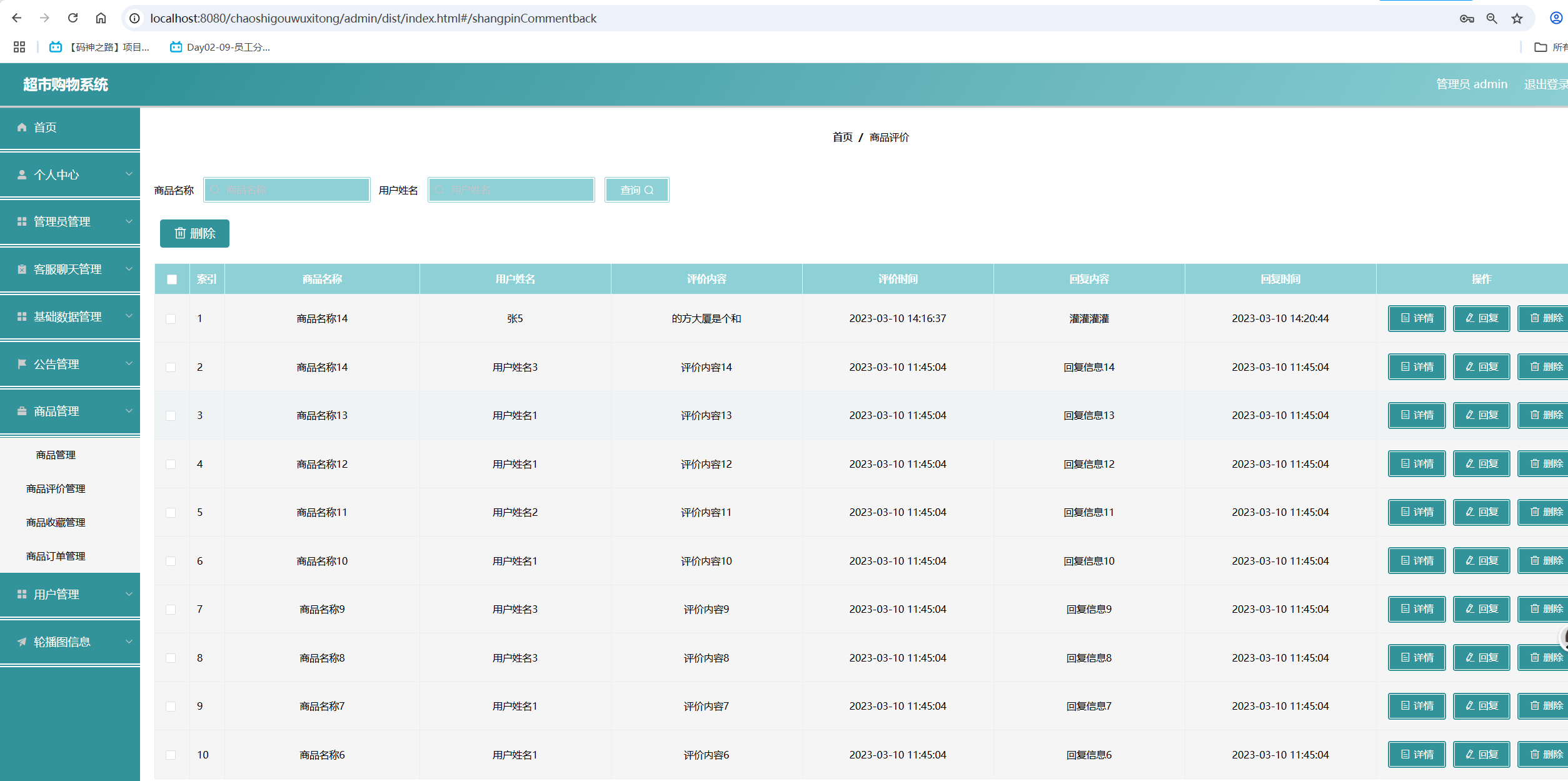Viewport: 1568px width, 781px height.
Task: Click 回复 for the 张5 review row
Action: (1482, 318)
